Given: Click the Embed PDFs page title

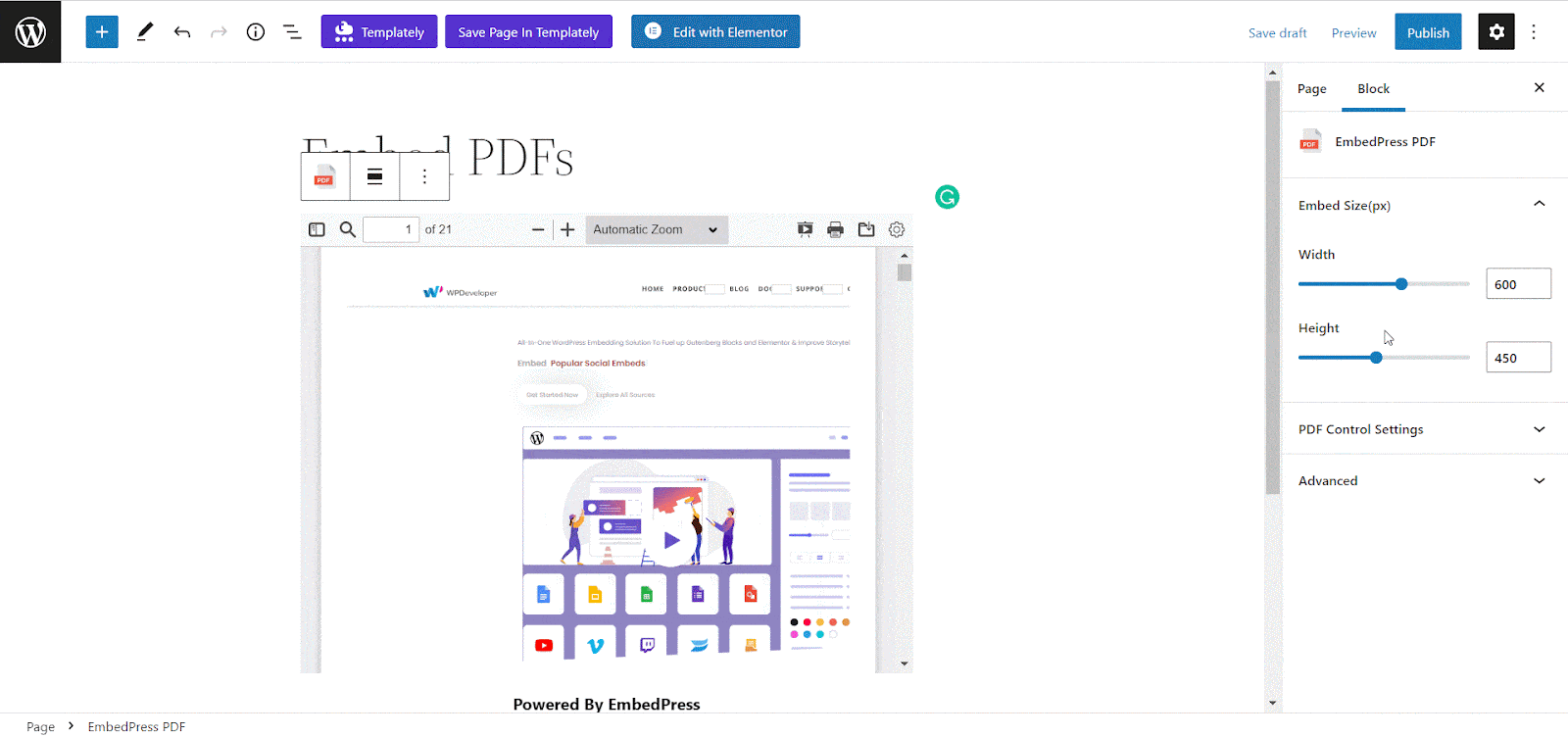Looking at the screenshot, I should click(x=438, y=157).
